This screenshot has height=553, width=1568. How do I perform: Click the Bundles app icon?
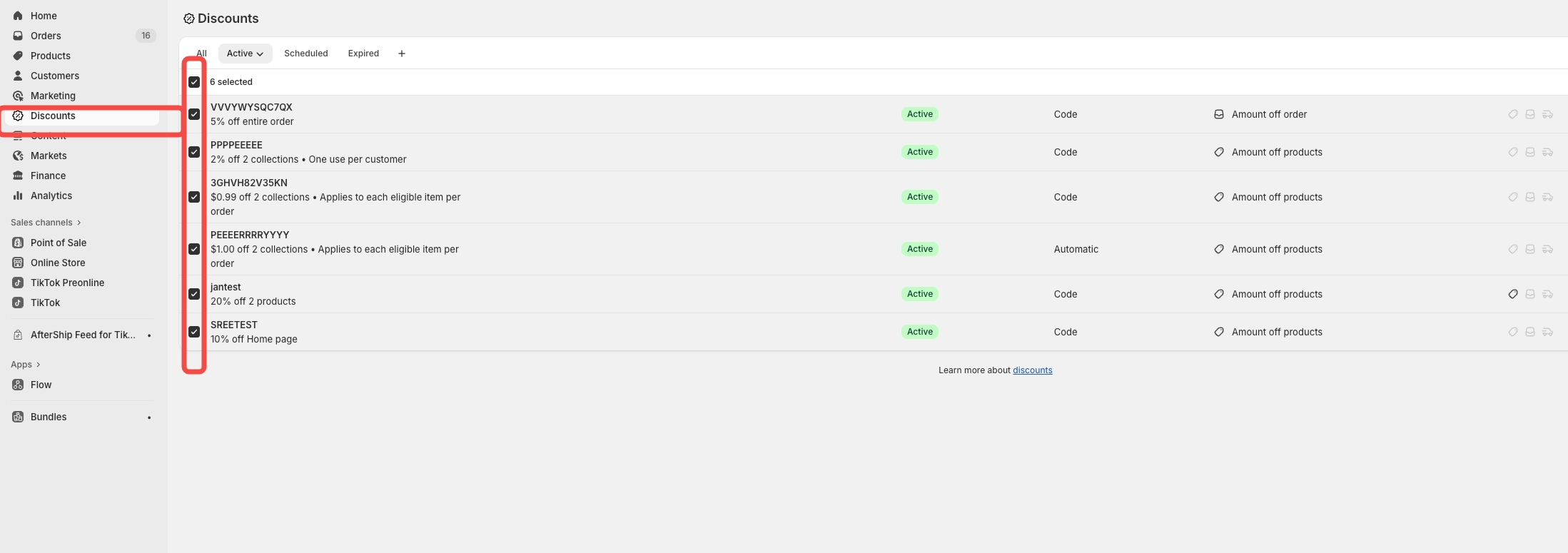pyautogui.click(x=18, y=417)
